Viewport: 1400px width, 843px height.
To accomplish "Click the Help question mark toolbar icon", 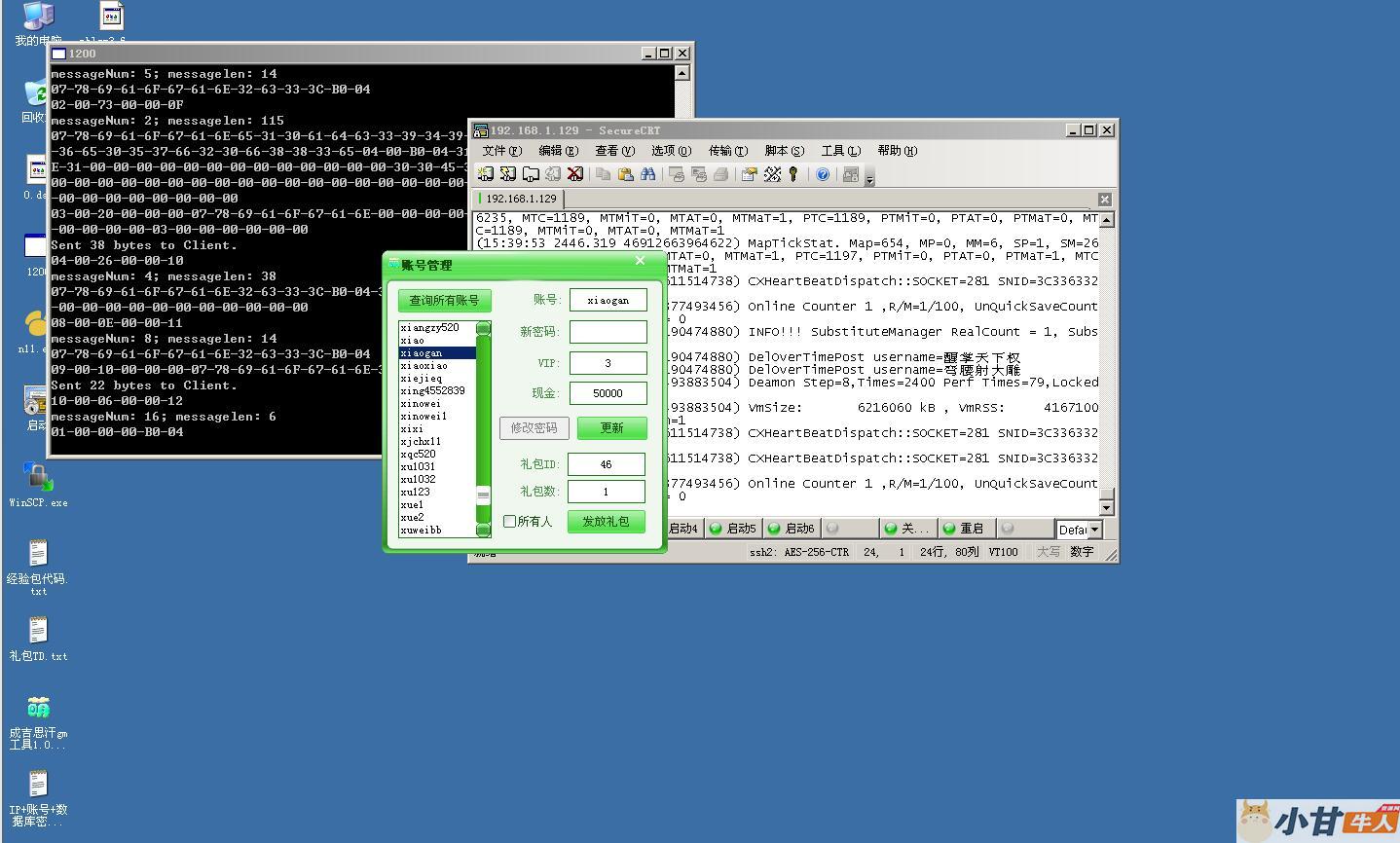I will point(823,174).
